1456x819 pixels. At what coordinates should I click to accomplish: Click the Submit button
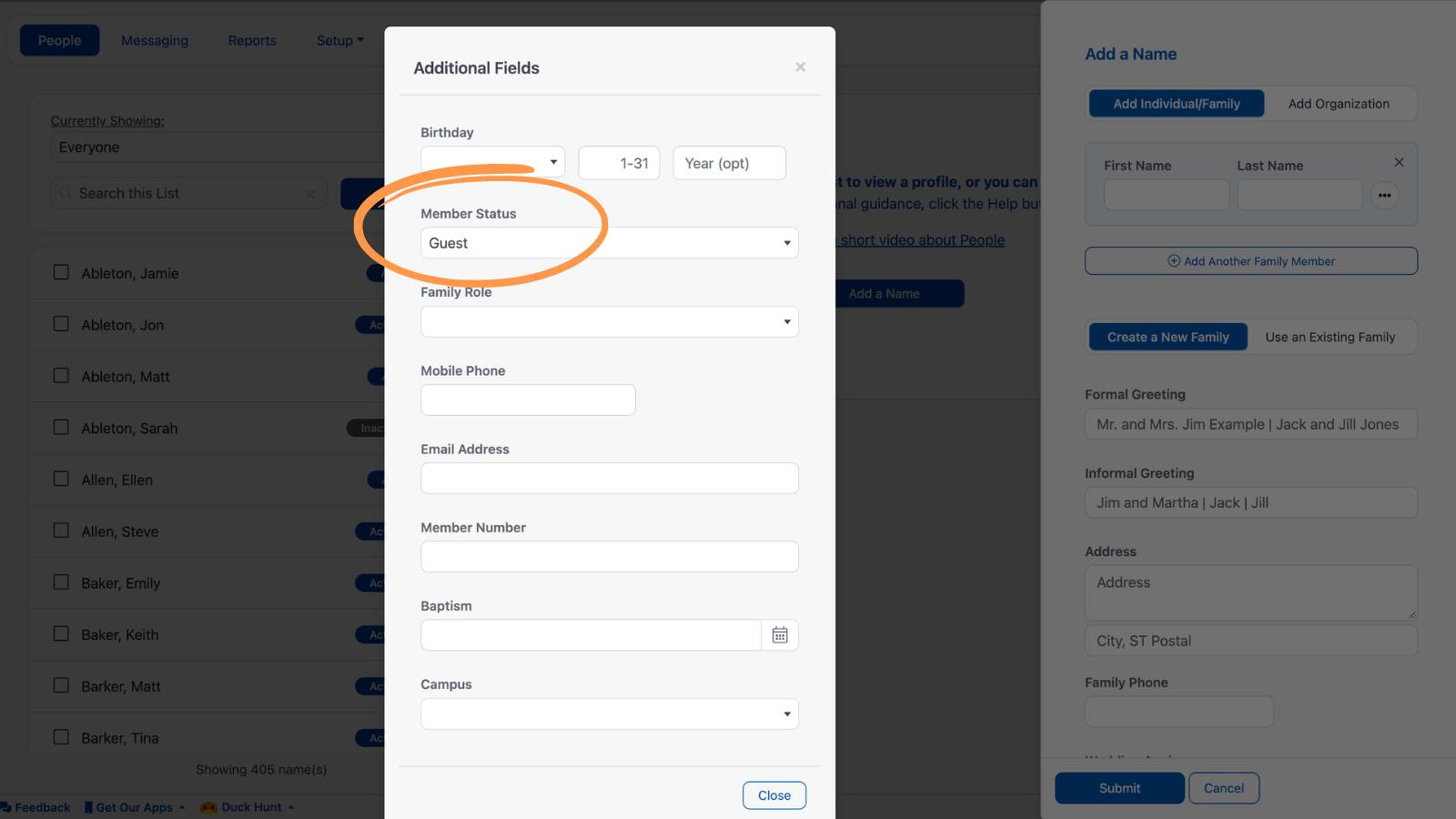tap(1119, 788)
